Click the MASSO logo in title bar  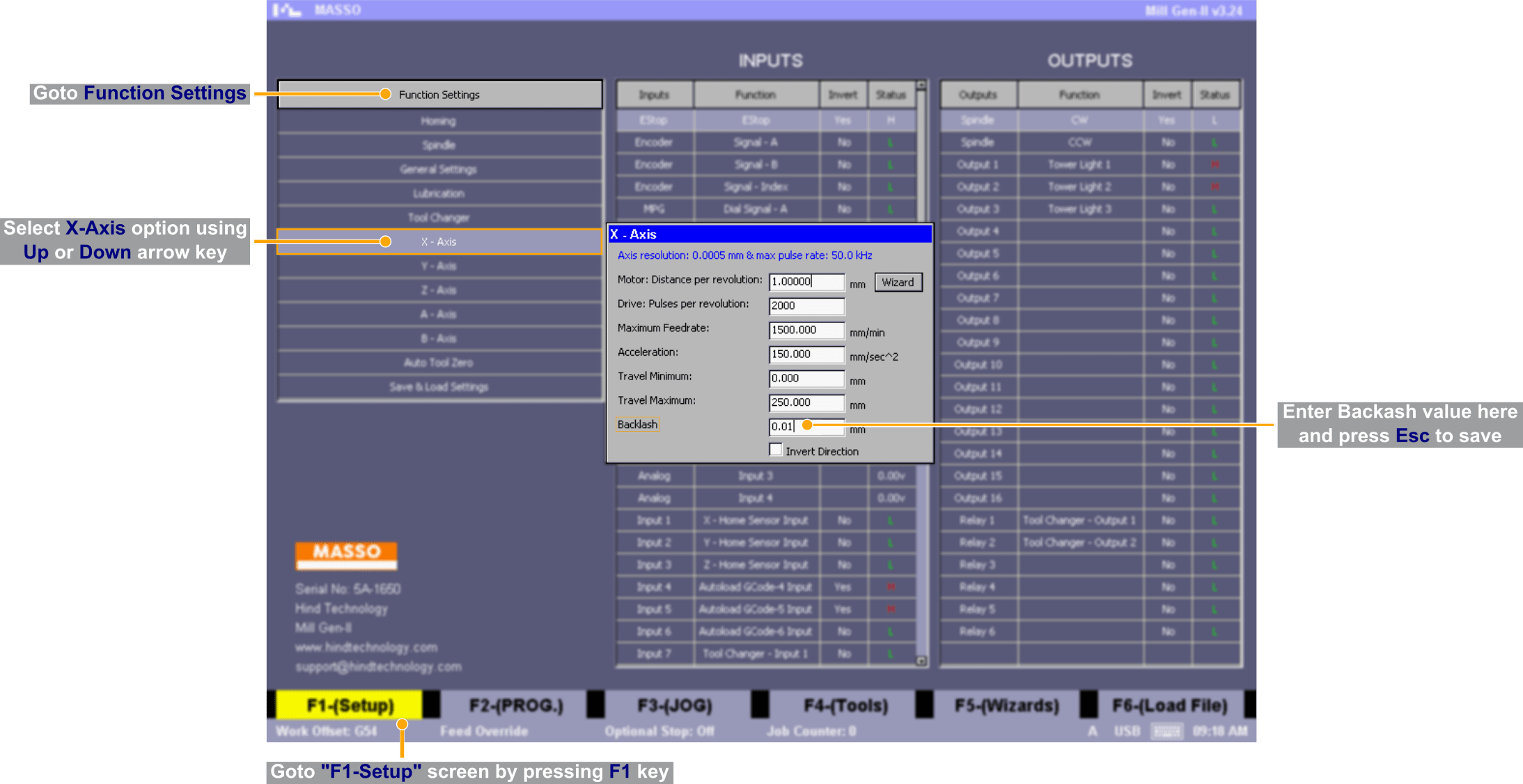[x=287, y=10]
